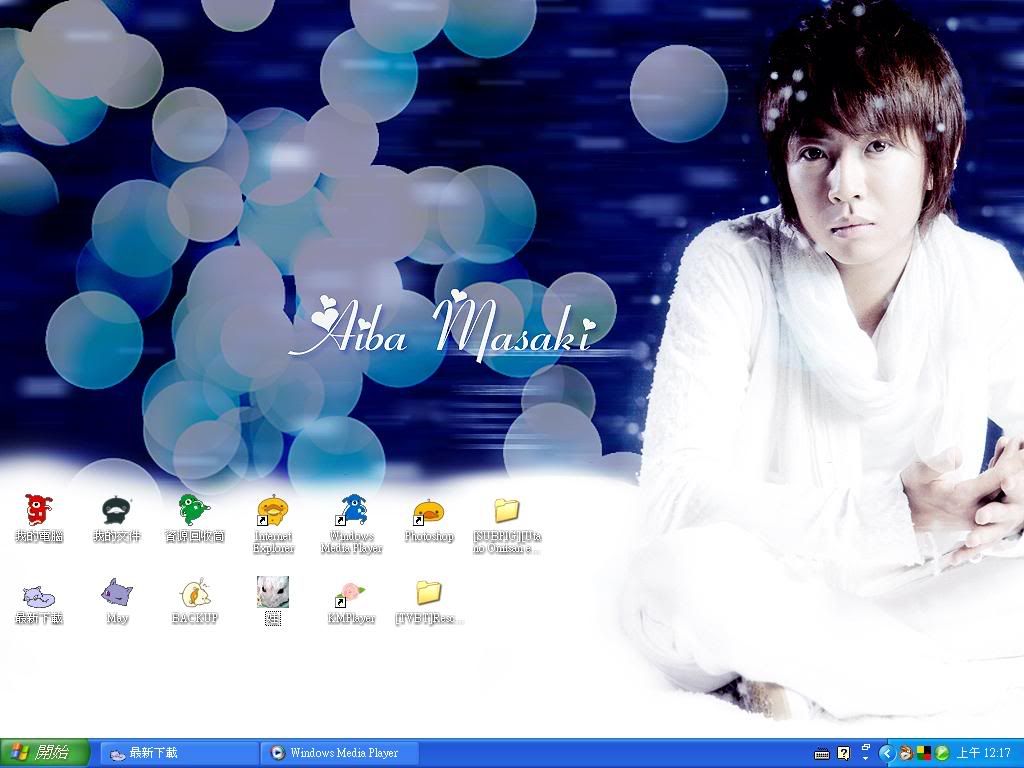This screenshot has width=1024, height=768.
Task: Open the May desktop icon
Action: point(117,592)
